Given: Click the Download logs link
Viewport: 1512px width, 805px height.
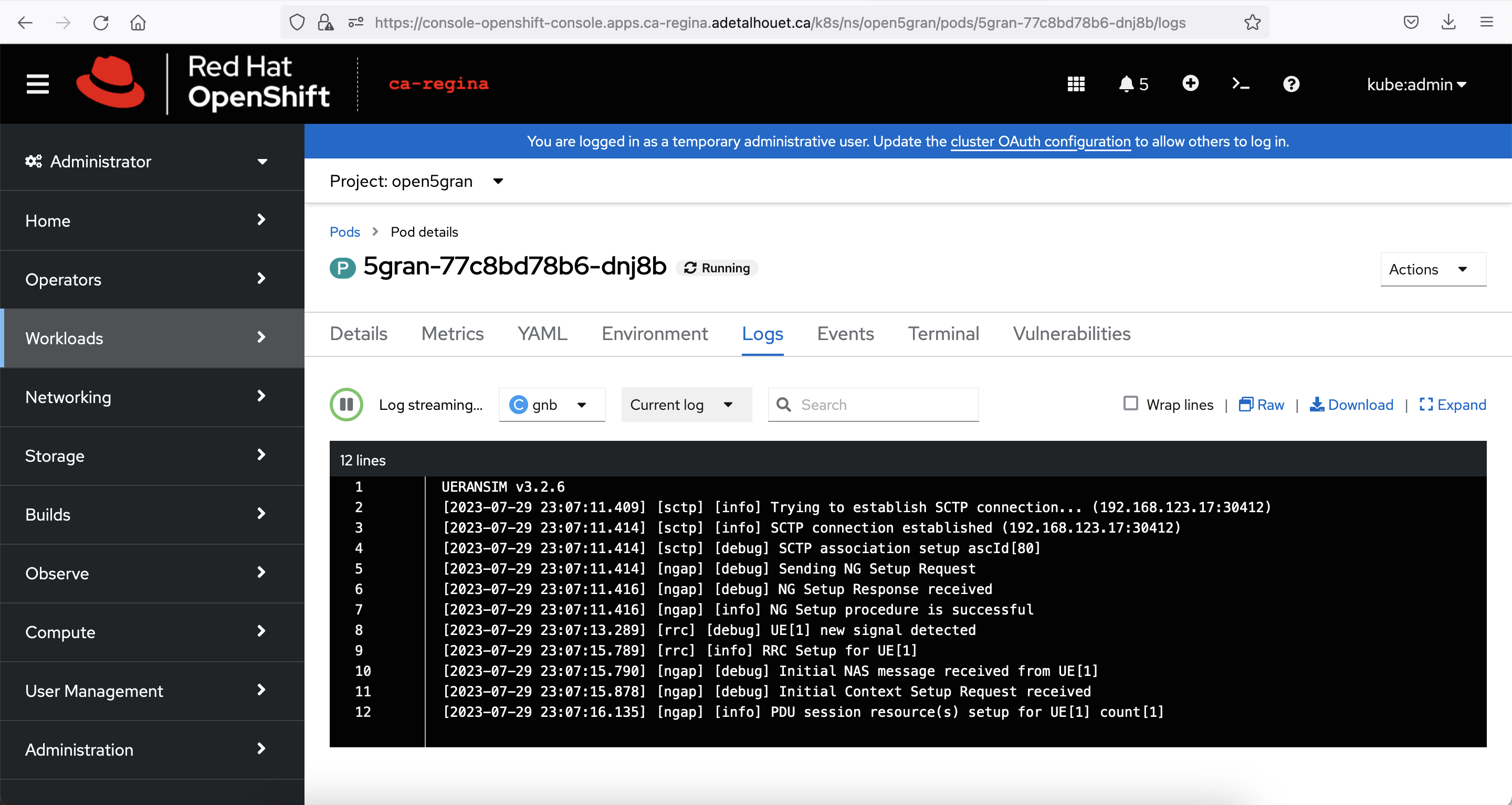Looking at the screenshot, I should (x=1351, y=404).
